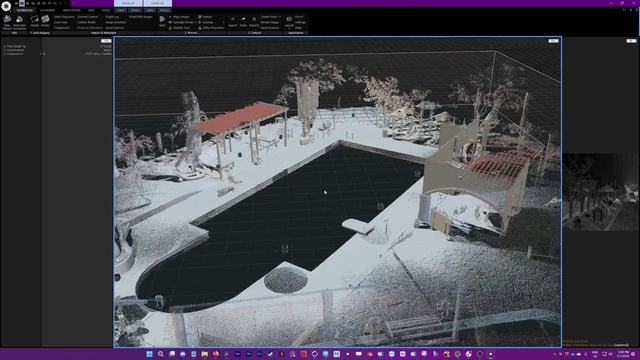Click the Help item in Application group
This screenshot has width=640, height=360.
click(x=298, y=28)
